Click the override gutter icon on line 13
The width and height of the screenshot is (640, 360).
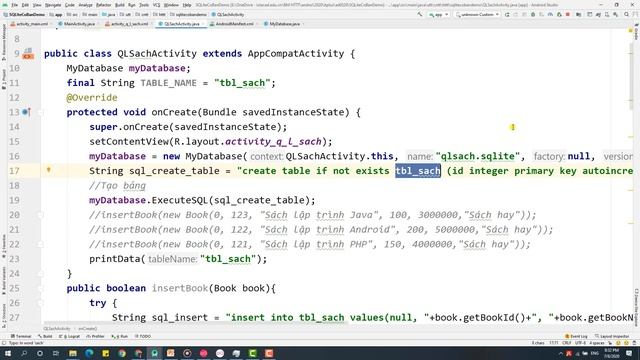point(26,112)
